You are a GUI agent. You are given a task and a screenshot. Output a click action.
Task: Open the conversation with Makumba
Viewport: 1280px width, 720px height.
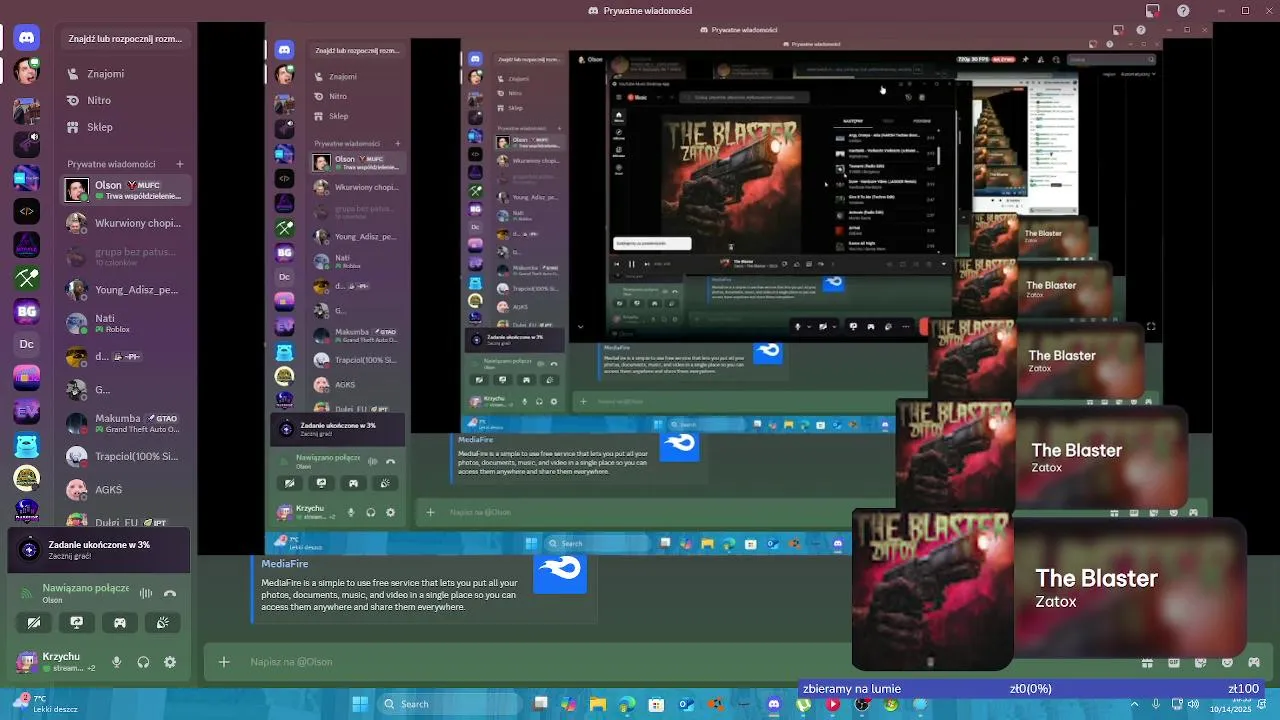pos(125,423)
